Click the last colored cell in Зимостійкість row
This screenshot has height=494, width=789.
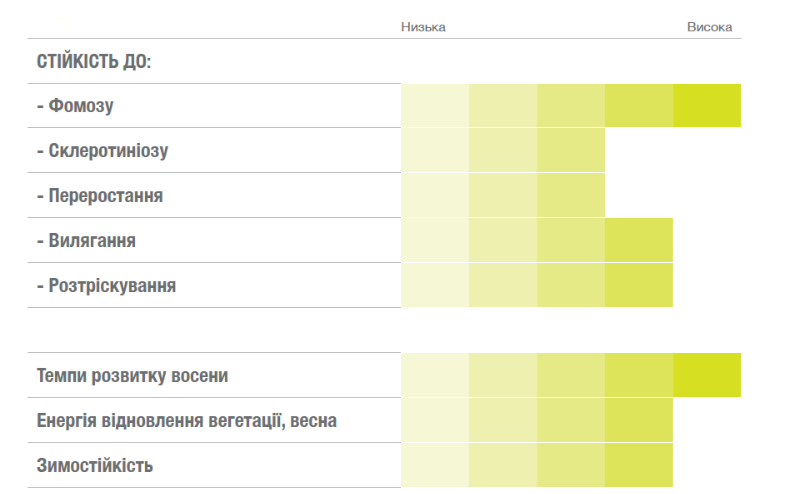[x=639, y=465]
